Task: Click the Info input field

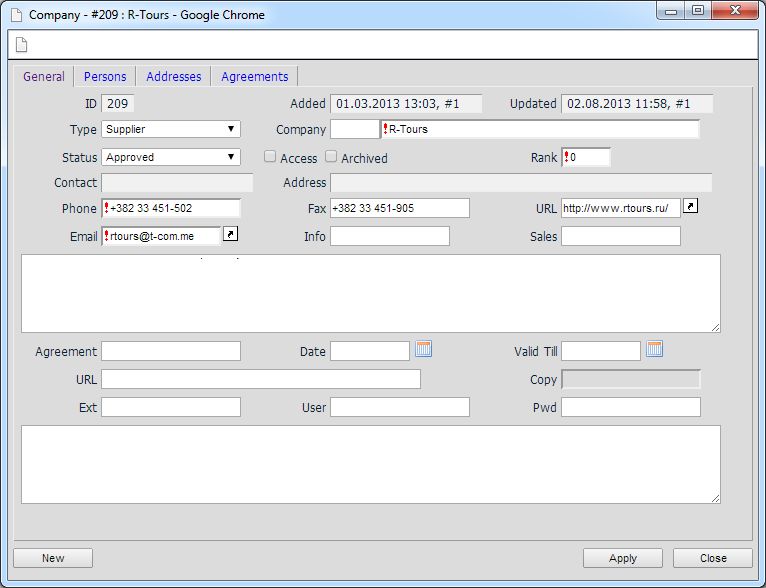Action: [390, 236]
